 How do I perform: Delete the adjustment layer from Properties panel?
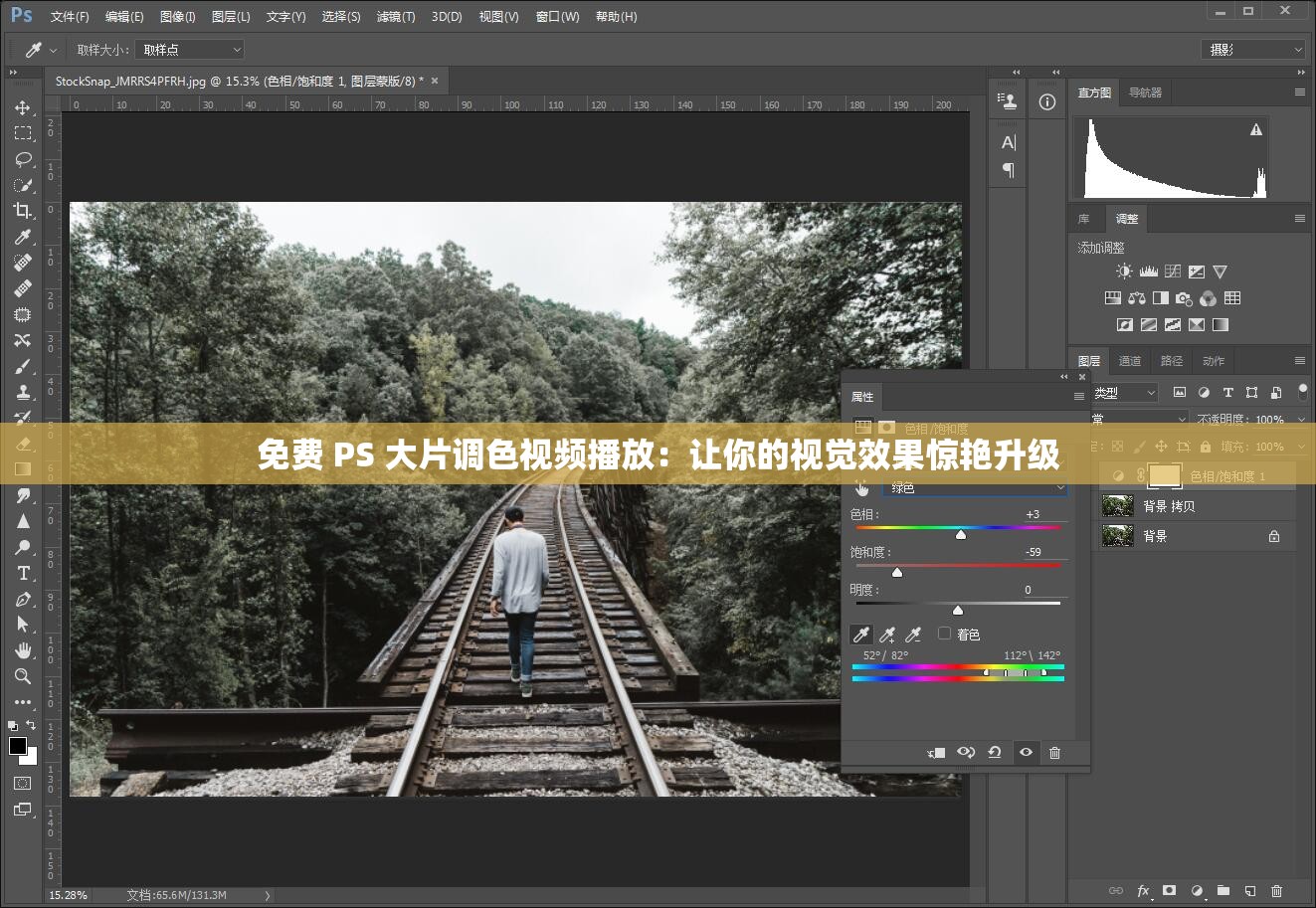coord(1054,753)
